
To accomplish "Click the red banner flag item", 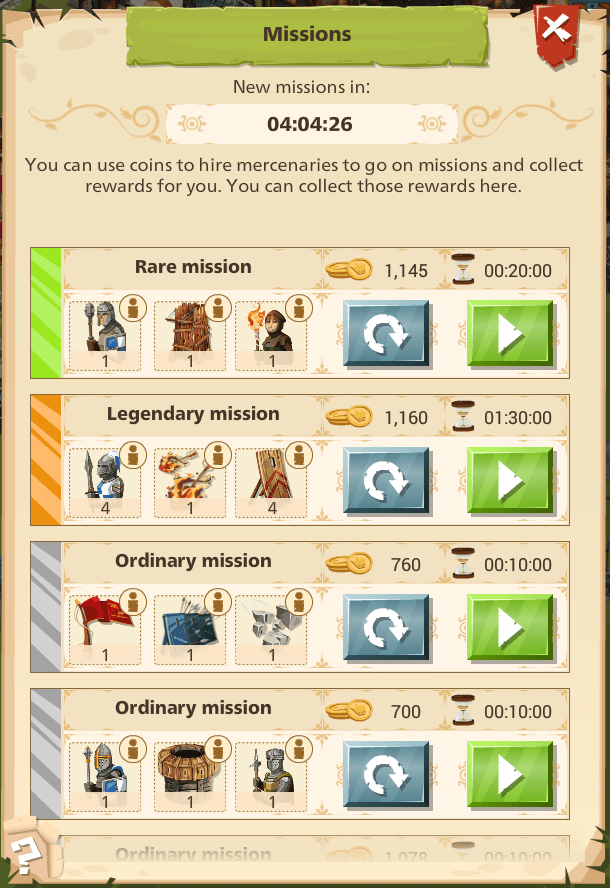I will (x=105, y=629).
